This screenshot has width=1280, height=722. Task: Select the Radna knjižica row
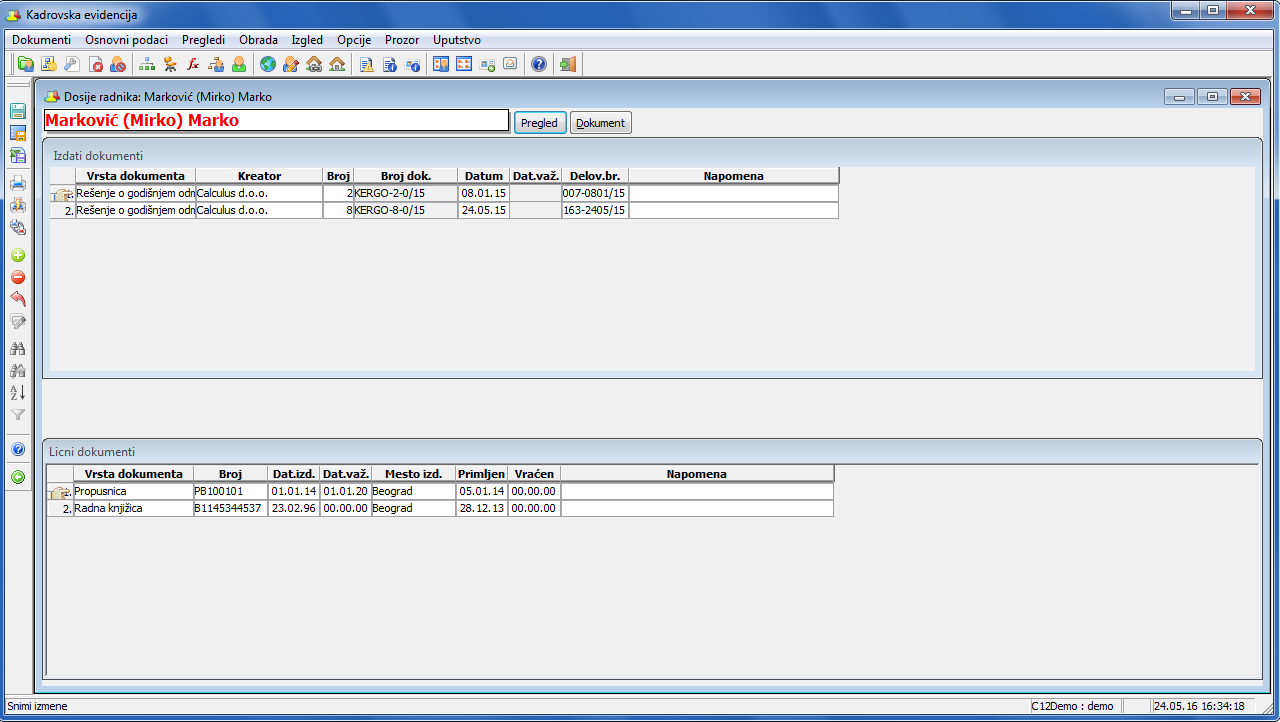click(x=440, y=508)
